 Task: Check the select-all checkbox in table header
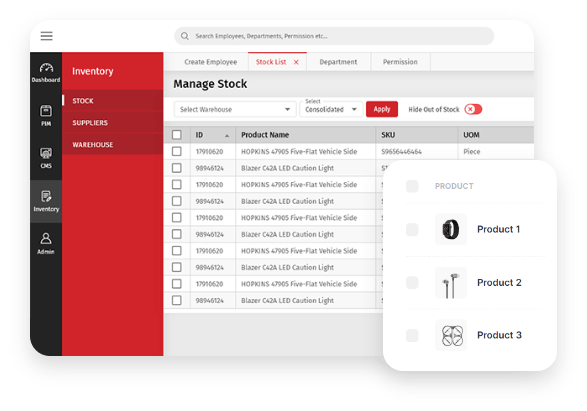[x=177, y=135]
